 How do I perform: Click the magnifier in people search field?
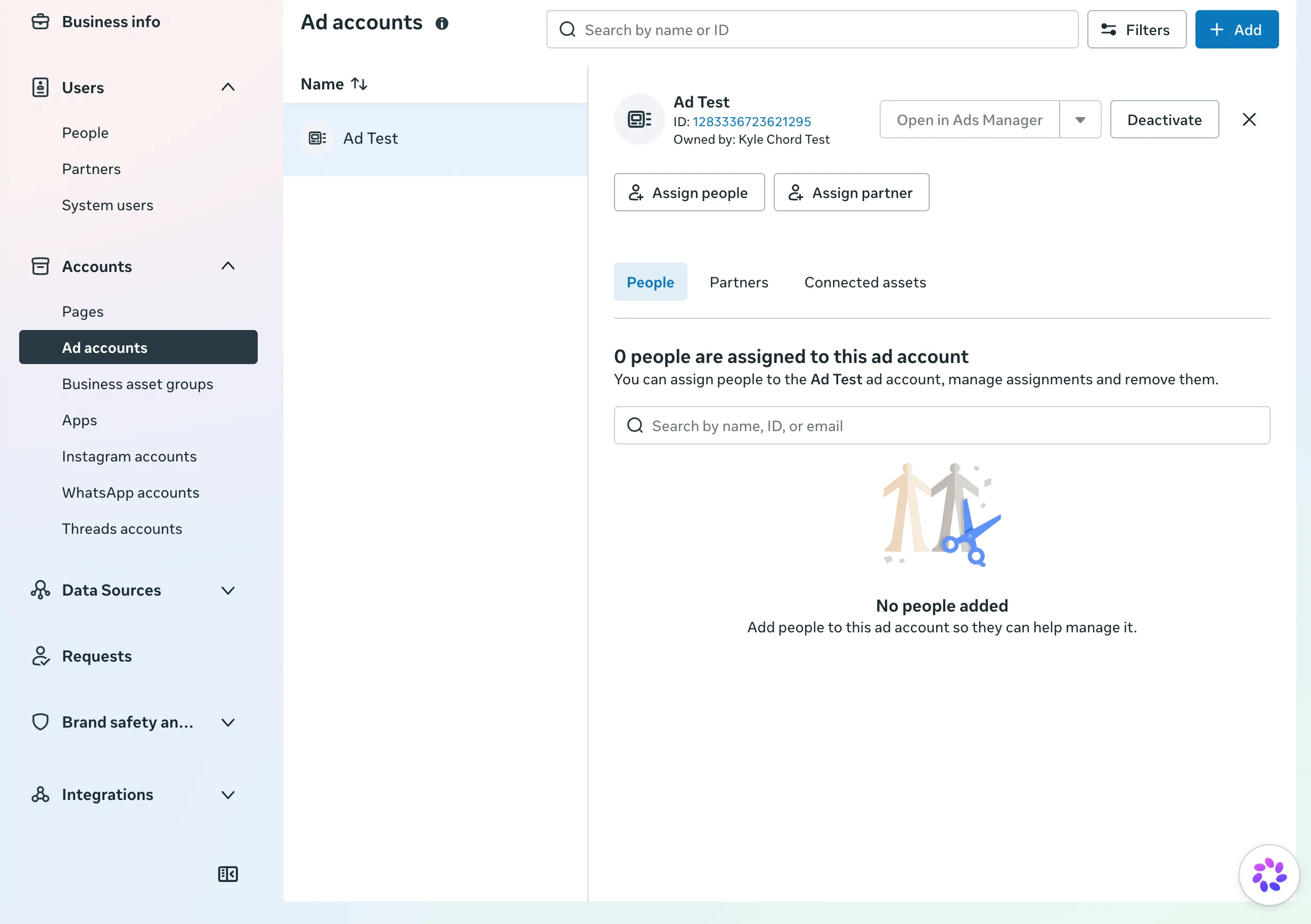(x=635, y=425)
